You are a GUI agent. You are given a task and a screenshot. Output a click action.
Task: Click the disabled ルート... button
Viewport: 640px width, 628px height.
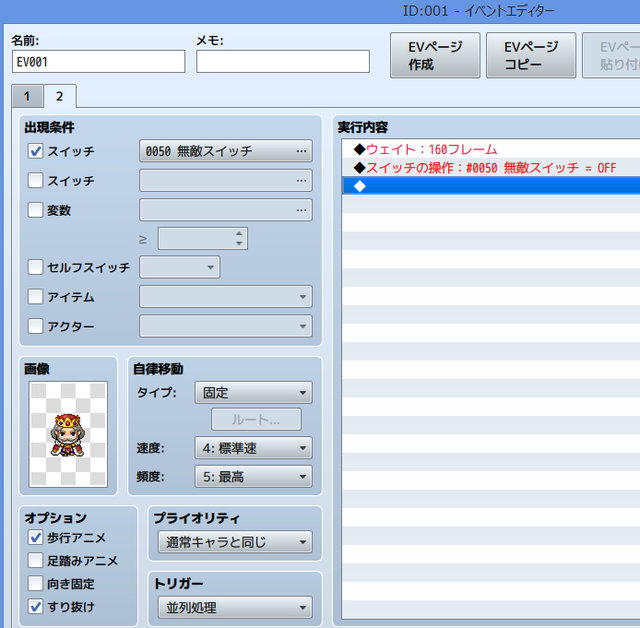[256, 419]
